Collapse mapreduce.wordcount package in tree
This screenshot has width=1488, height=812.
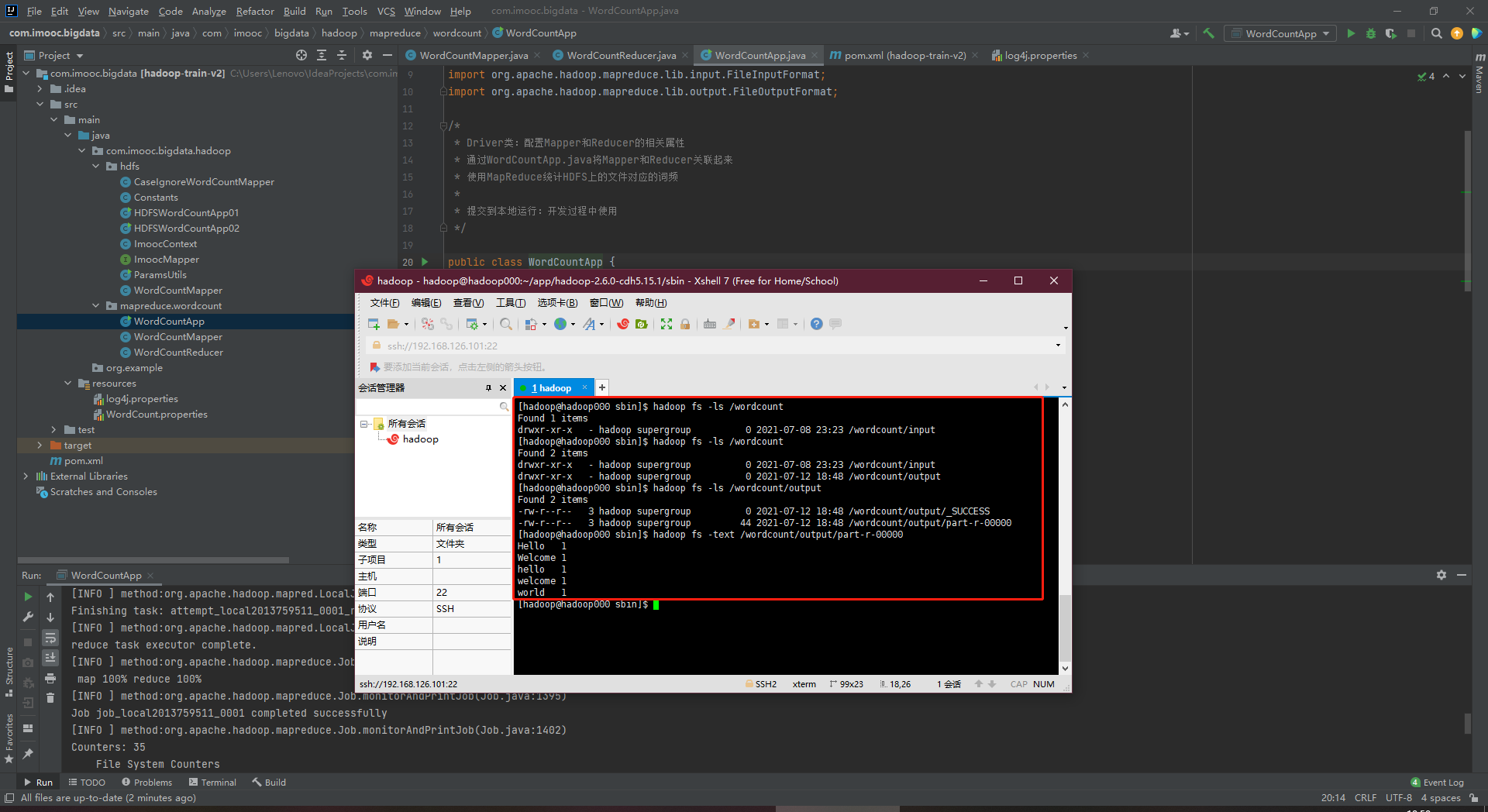pos(96,305)
